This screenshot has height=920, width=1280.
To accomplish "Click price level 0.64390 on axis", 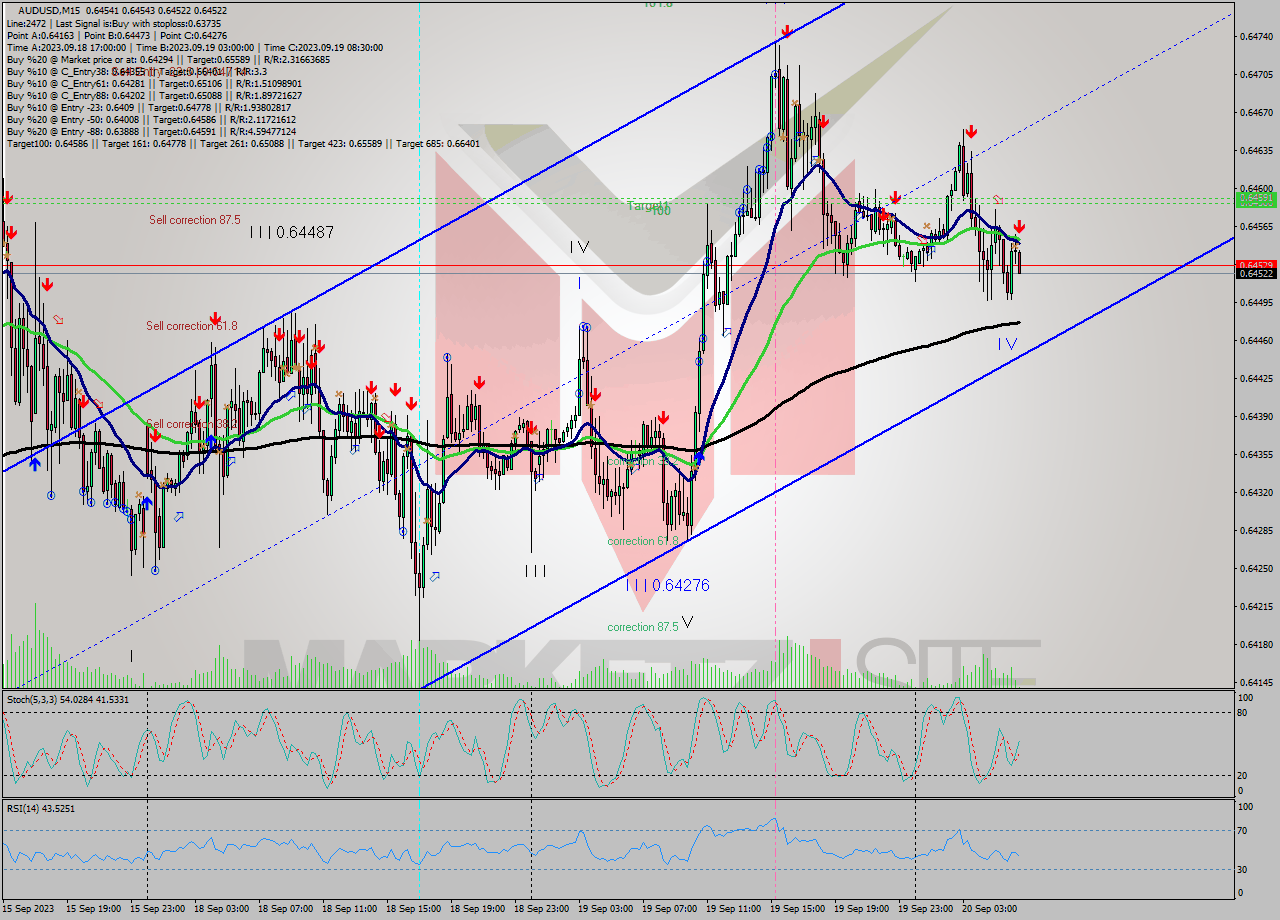I will pos(1256,417).
